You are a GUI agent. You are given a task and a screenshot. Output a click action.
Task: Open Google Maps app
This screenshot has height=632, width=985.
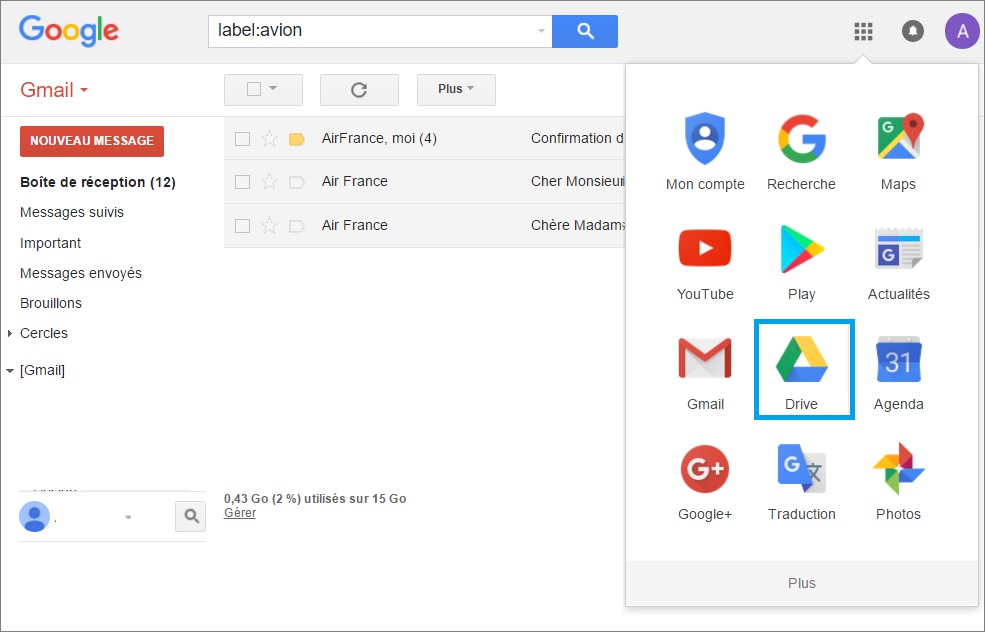pyautogui.click(x=898, y=152)
